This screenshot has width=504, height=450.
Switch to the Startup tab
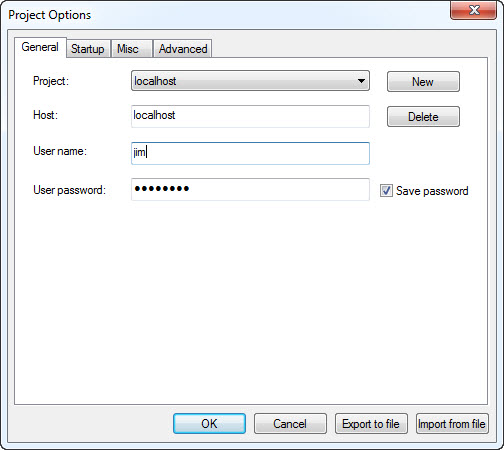click(x=88, y=49)
